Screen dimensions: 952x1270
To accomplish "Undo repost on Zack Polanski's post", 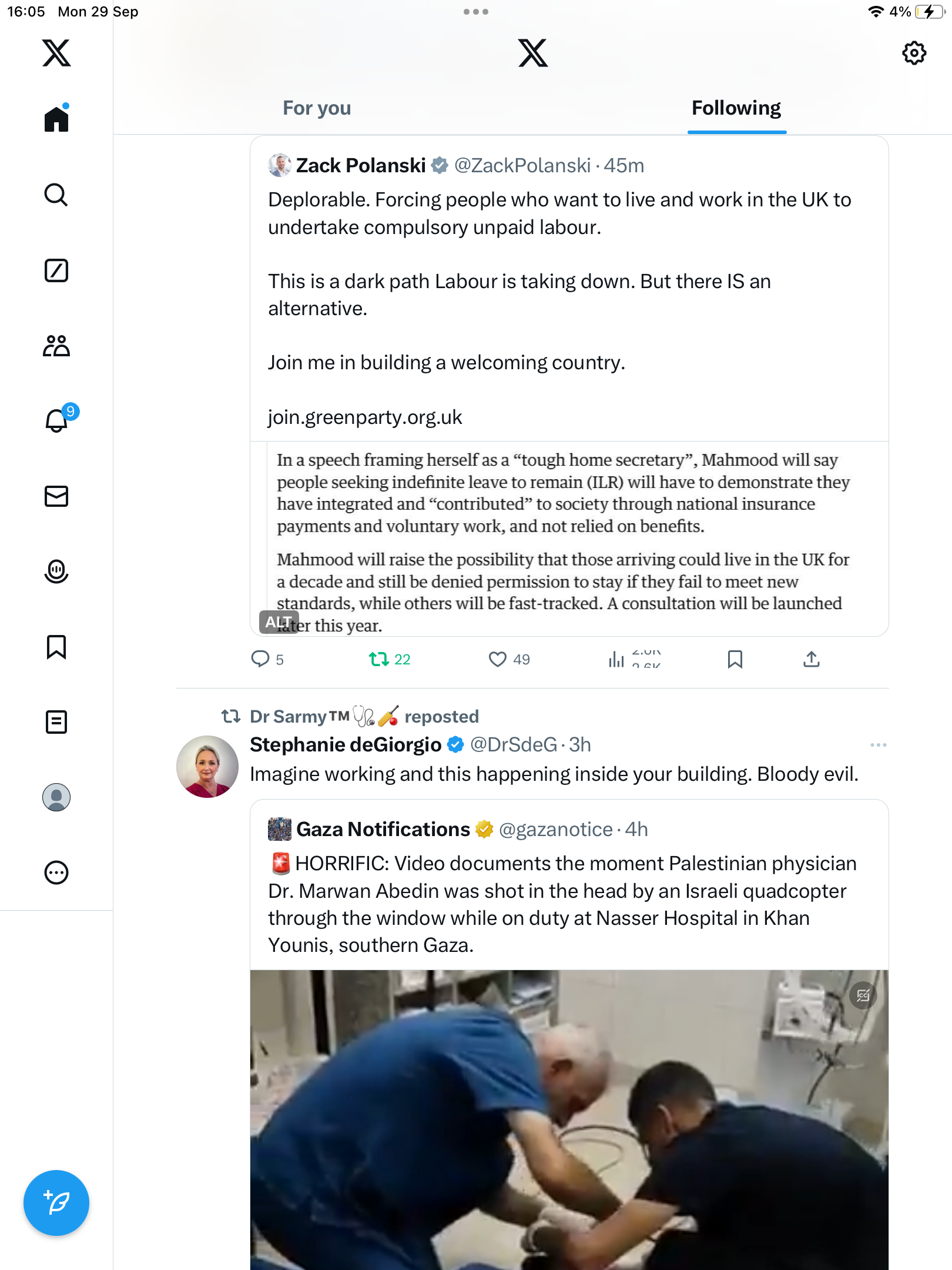I will [x=379, y=659].
